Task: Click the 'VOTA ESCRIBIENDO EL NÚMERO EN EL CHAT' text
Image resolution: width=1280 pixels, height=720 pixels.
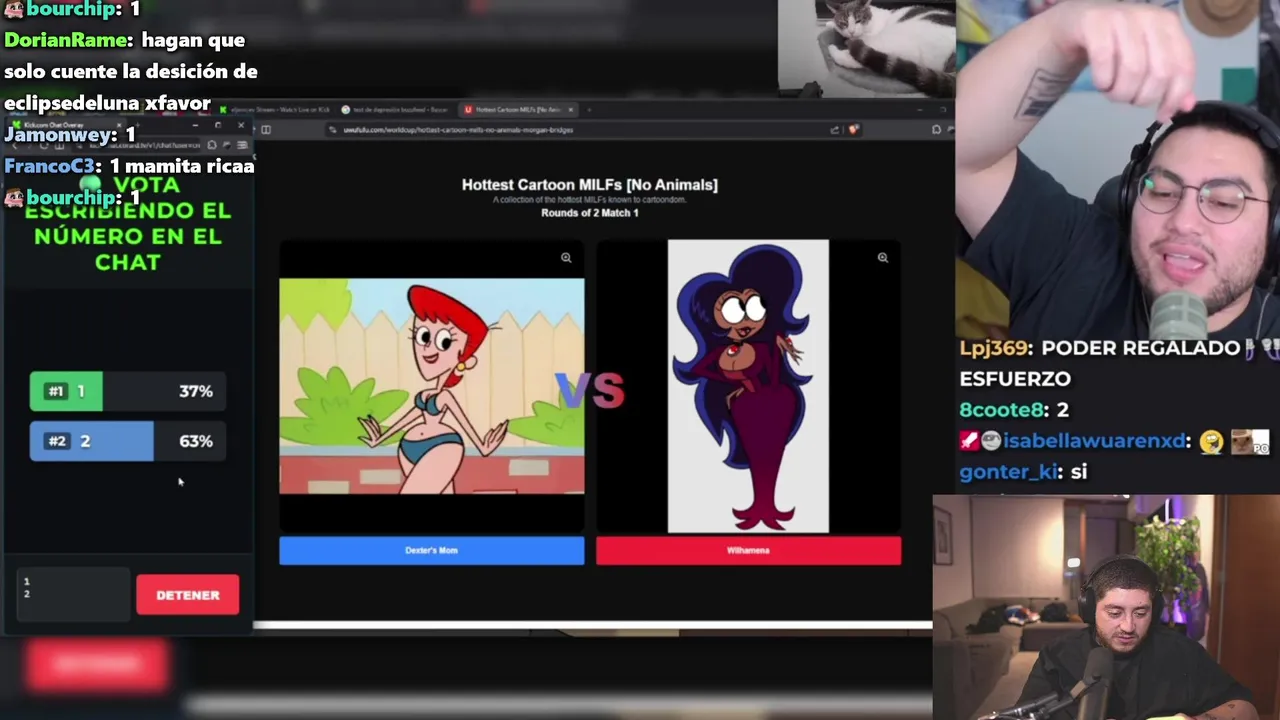Action: click(127, 224)
